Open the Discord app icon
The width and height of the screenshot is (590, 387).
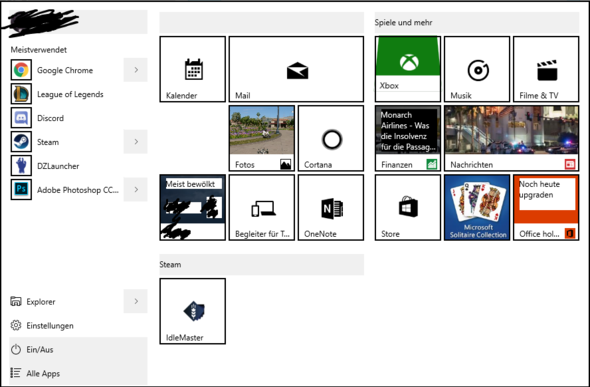click(x=21, y=118)
